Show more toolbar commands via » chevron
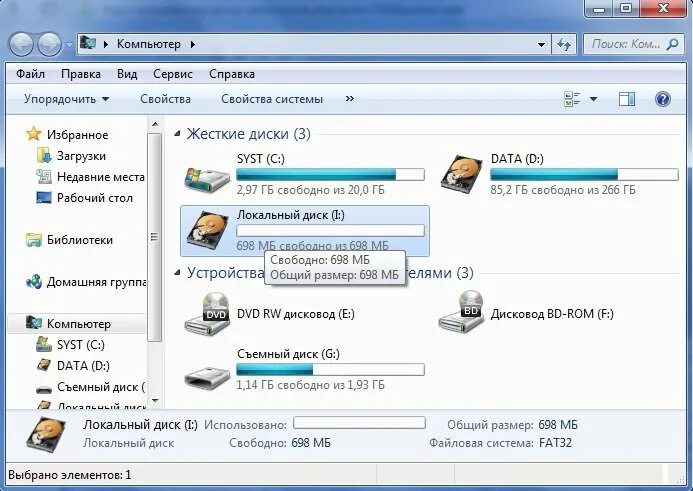693x491 pixels. point(350,99)
